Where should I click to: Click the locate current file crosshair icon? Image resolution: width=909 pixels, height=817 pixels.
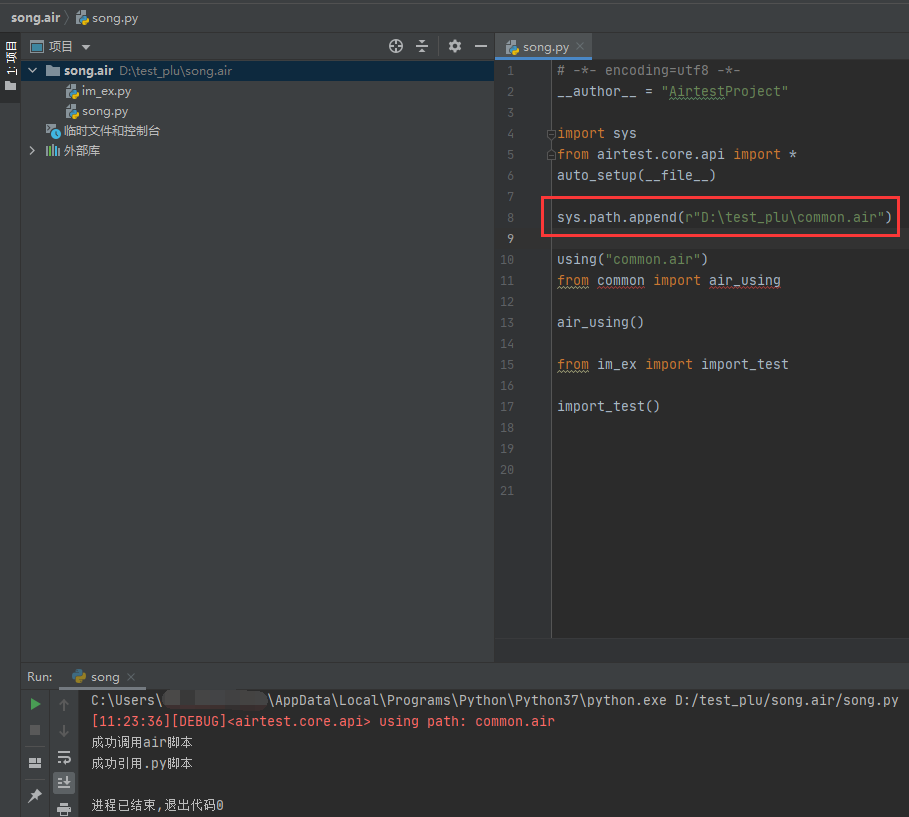point(396,46)
